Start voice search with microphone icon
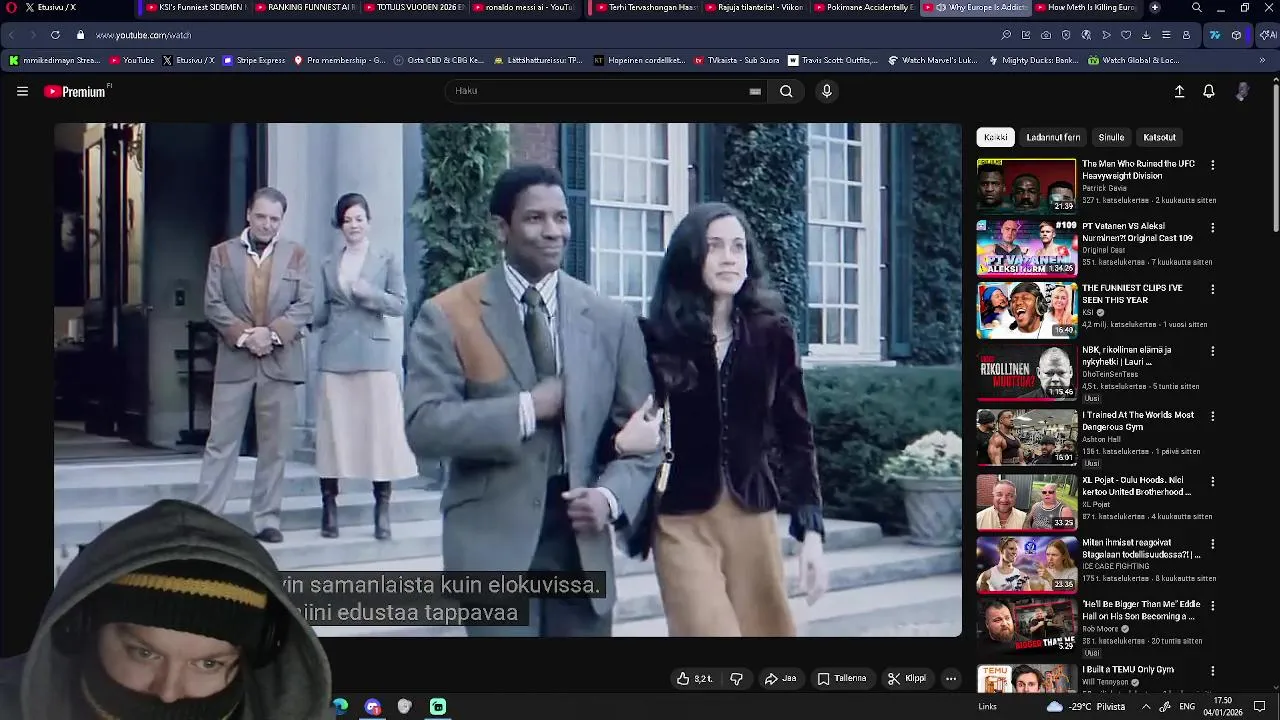The width and height of the screenshot is (1280, 720). tap(826, 91)
